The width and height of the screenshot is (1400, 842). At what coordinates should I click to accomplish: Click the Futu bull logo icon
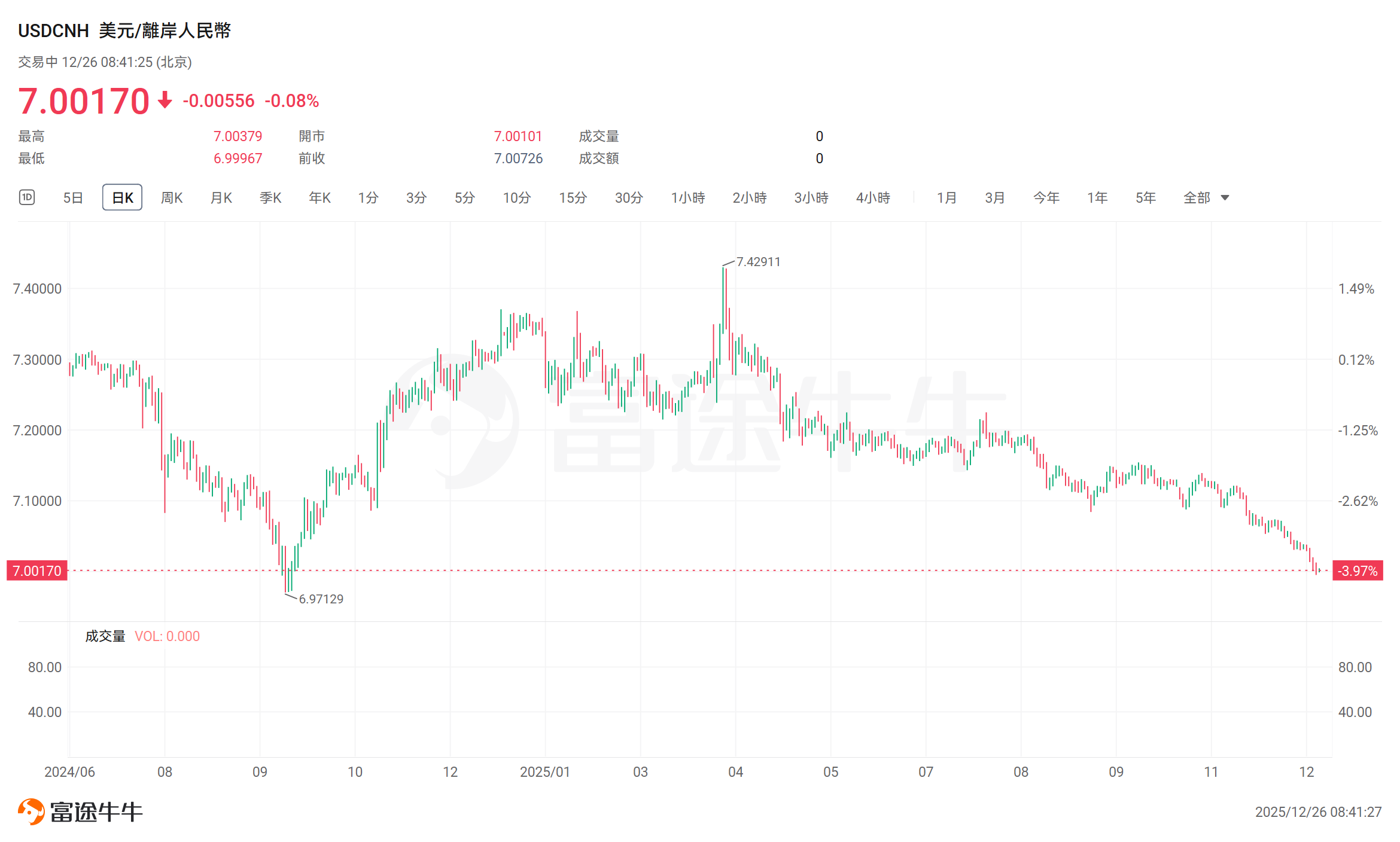31,812
